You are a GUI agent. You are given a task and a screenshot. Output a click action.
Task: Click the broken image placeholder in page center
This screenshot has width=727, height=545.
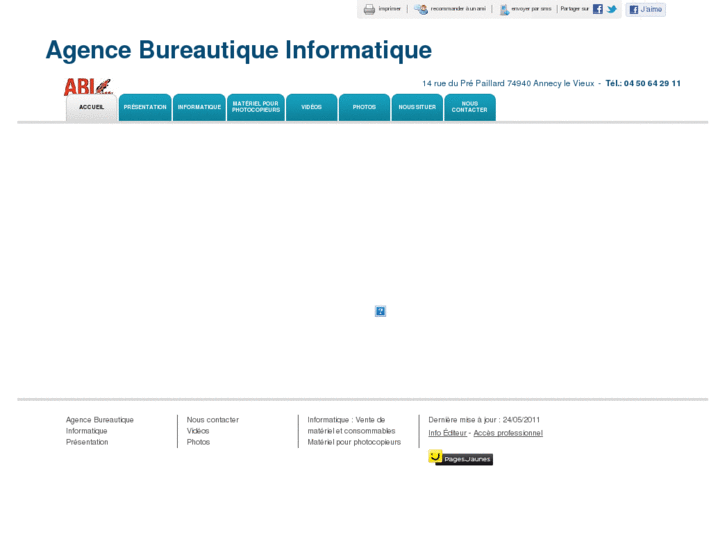click(x=380, y=311)
